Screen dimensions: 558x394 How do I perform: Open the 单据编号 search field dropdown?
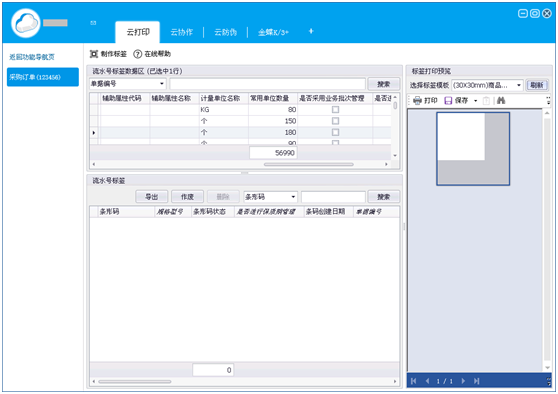point(162,84)
